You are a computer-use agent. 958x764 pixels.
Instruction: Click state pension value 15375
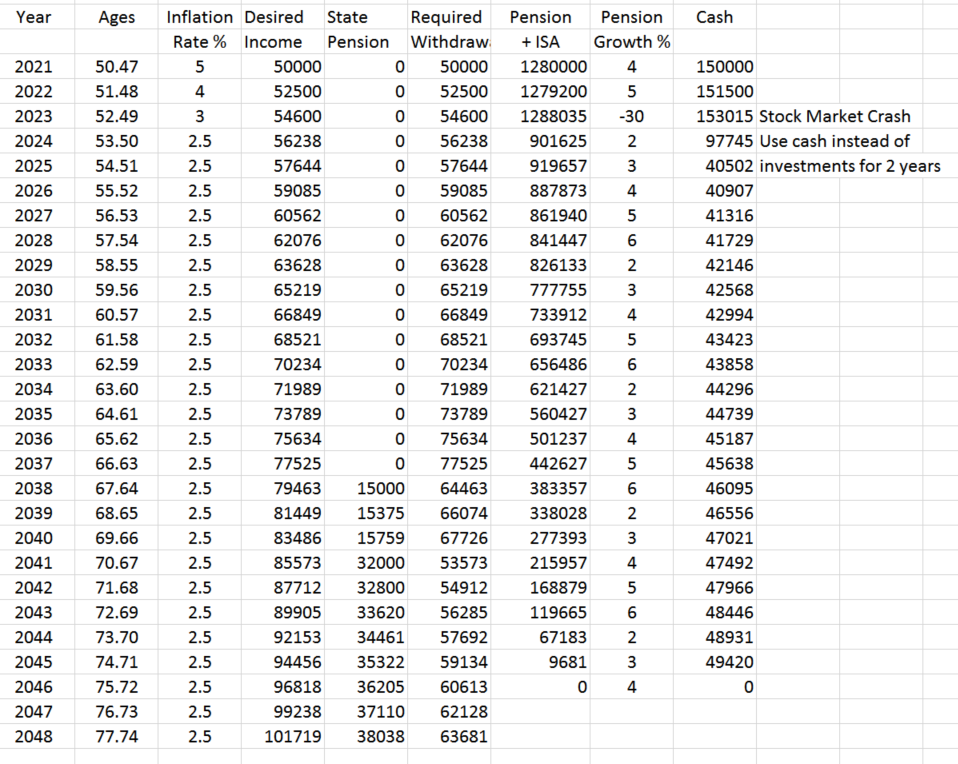[365, 513]
